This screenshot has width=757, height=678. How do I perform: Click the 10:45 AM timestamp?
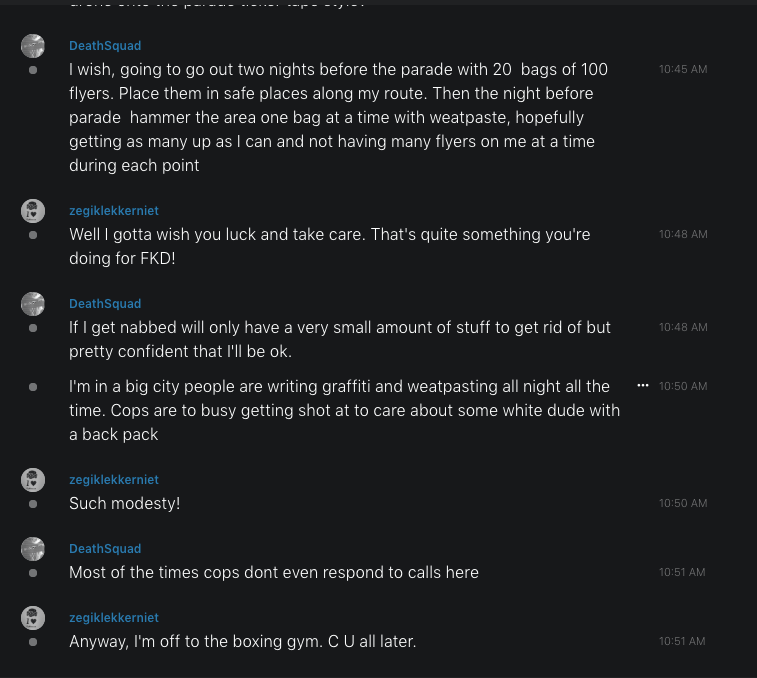tap(683, 70)
